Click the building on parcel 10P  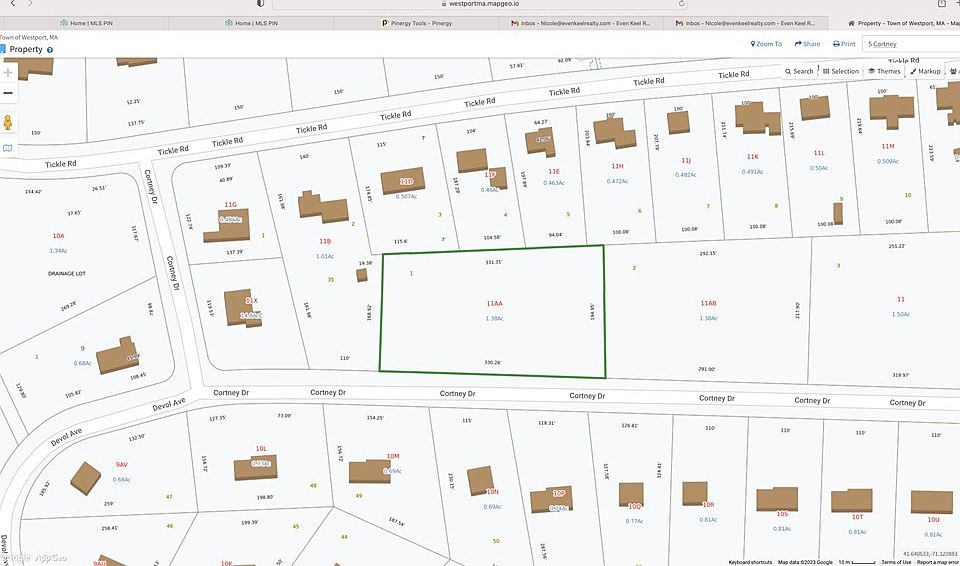coord(550,500)
